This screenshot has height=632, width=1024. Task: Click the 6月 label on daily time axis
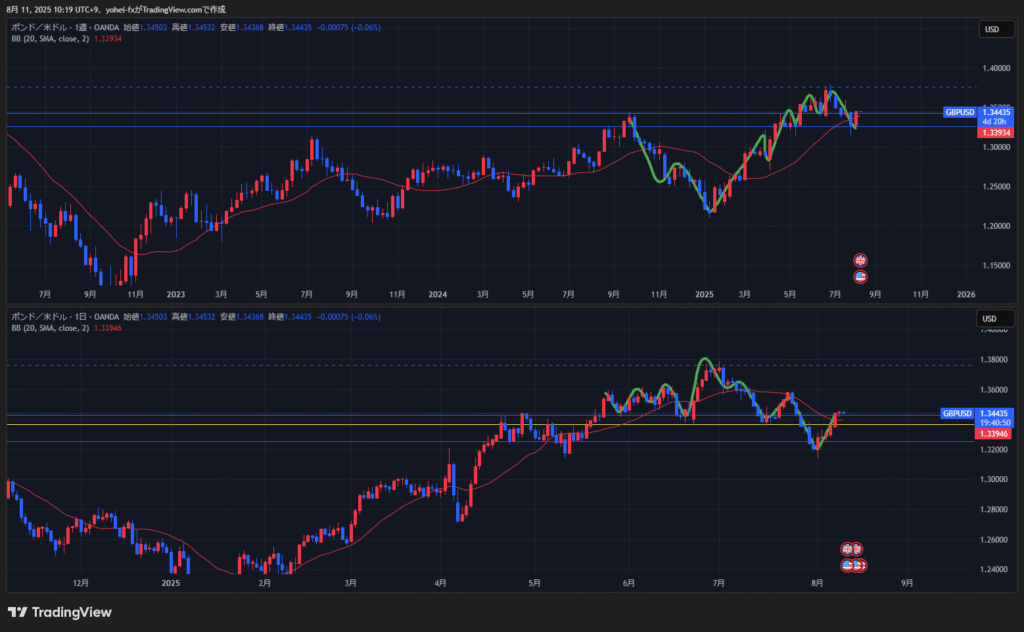628,583
